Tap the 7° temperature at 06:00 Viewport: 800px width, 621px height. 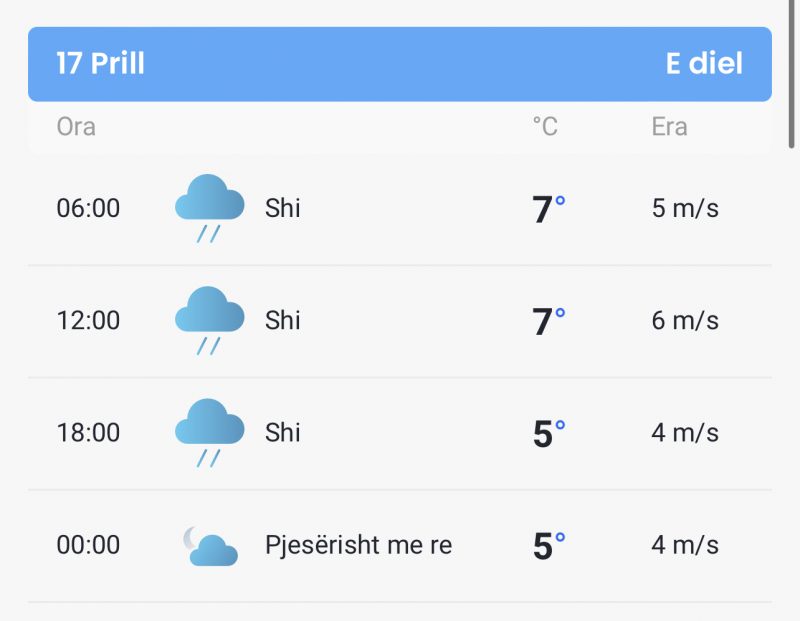click(x=548, y=209)
